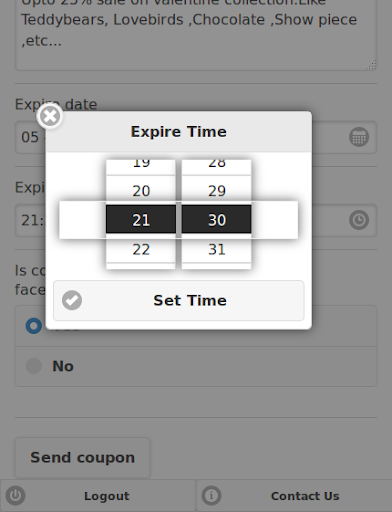
Task: Click the coupon description text area
Action: tap(196, 33)
